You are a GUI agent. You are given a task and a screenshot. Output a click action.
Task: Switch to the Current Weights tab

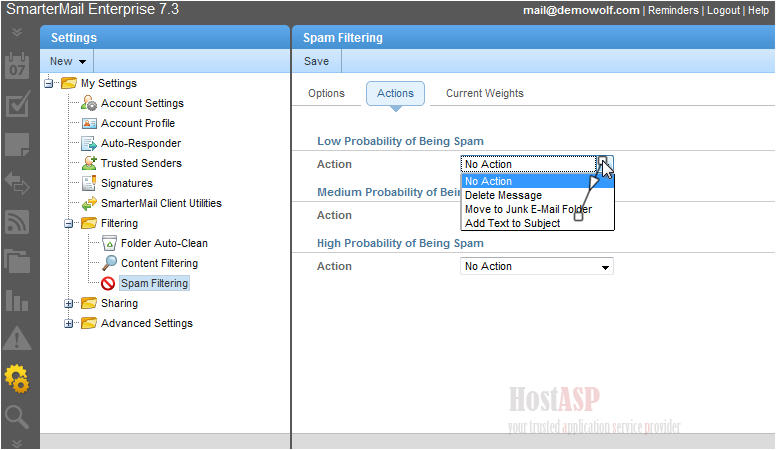tap(485, 94)
